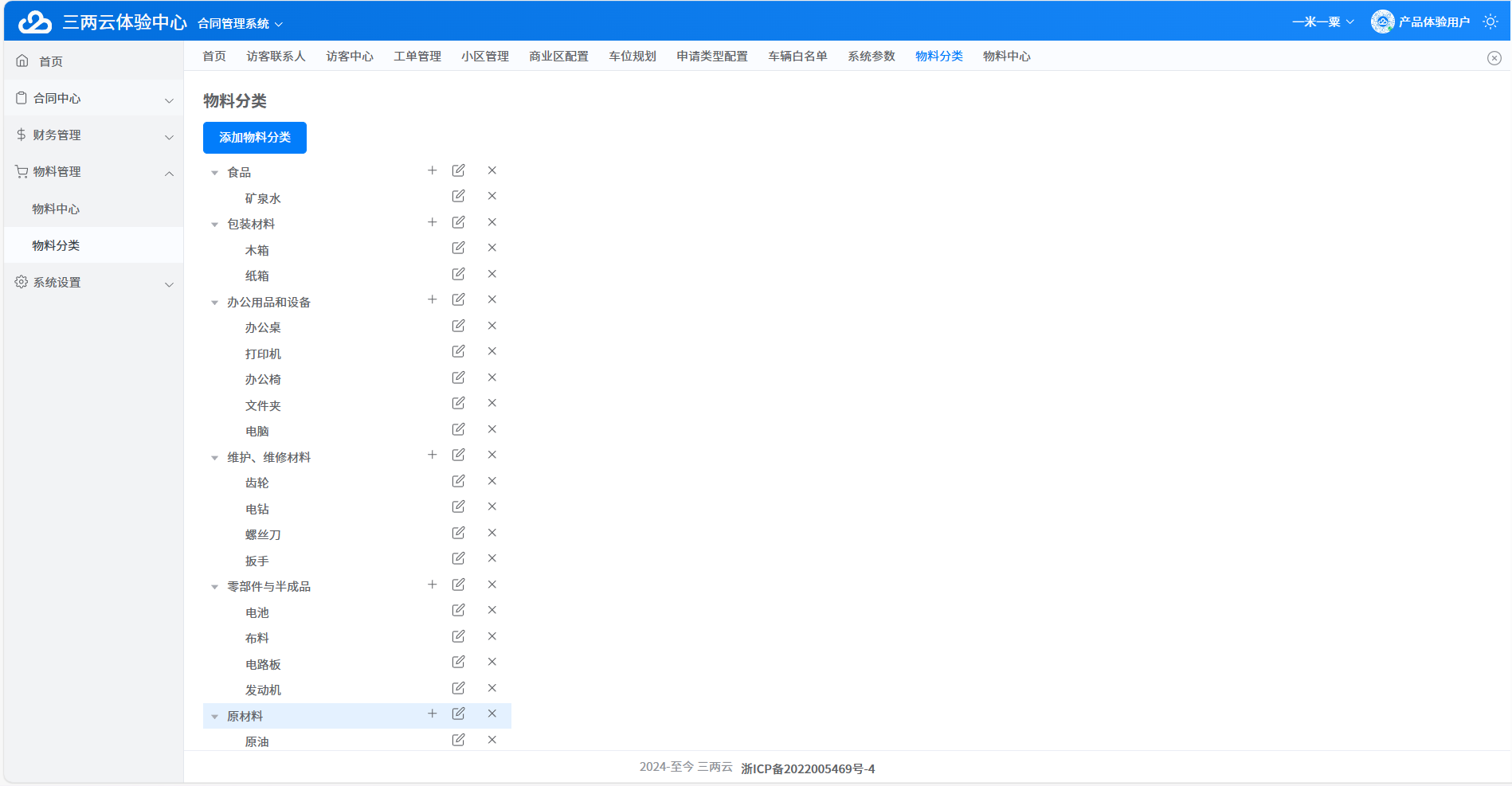Collapse the 原材料 tree node
This screenshot has width=1512, height=786.
[214, 717]
